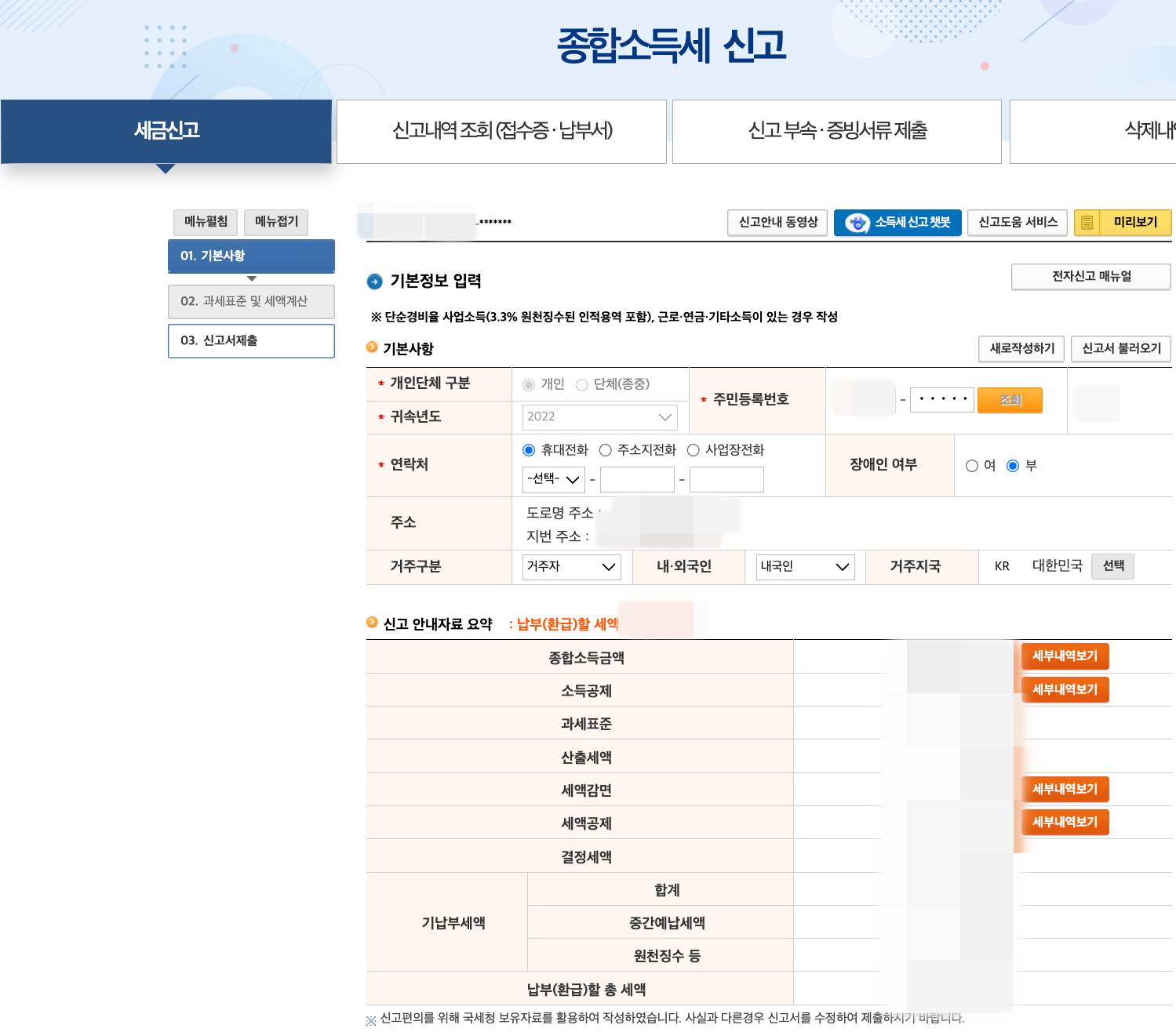Open 세부내역보기 for 종합소득금액
1176x1032 pixels.
tap(1065, 656)
